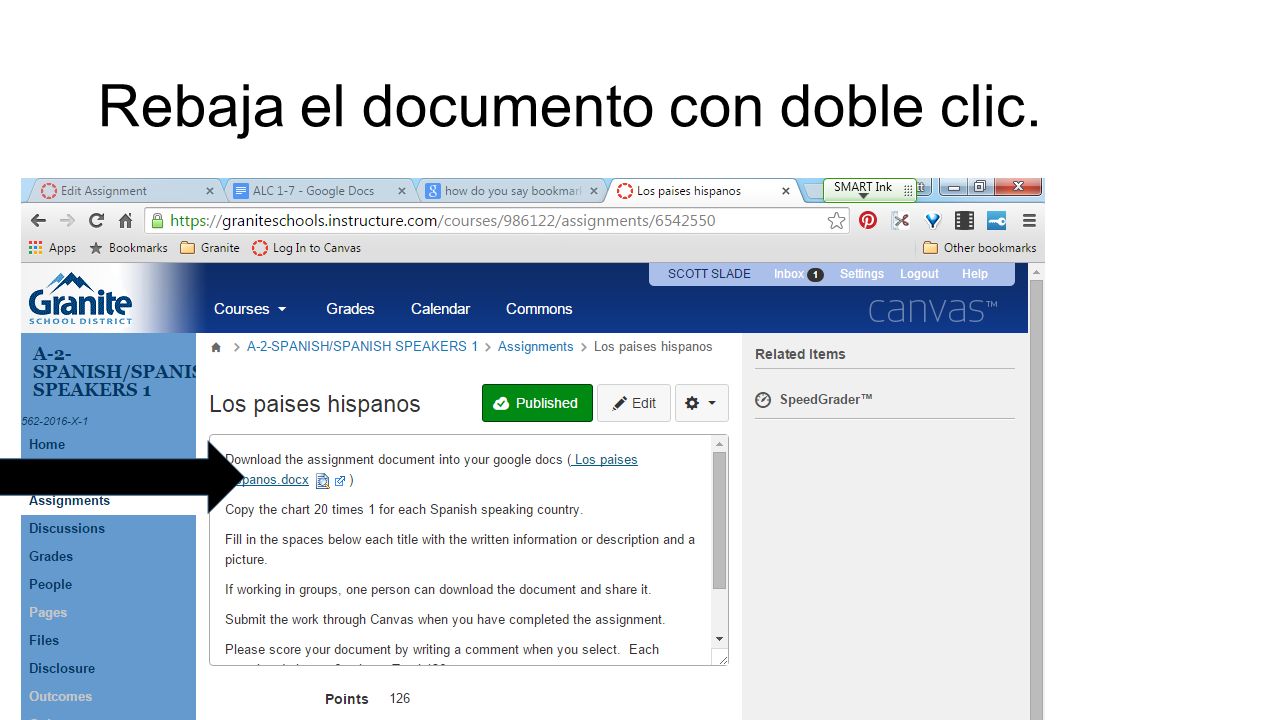1280x720 pixels.
Task: Click the Logout link
Action: point(919,274)
